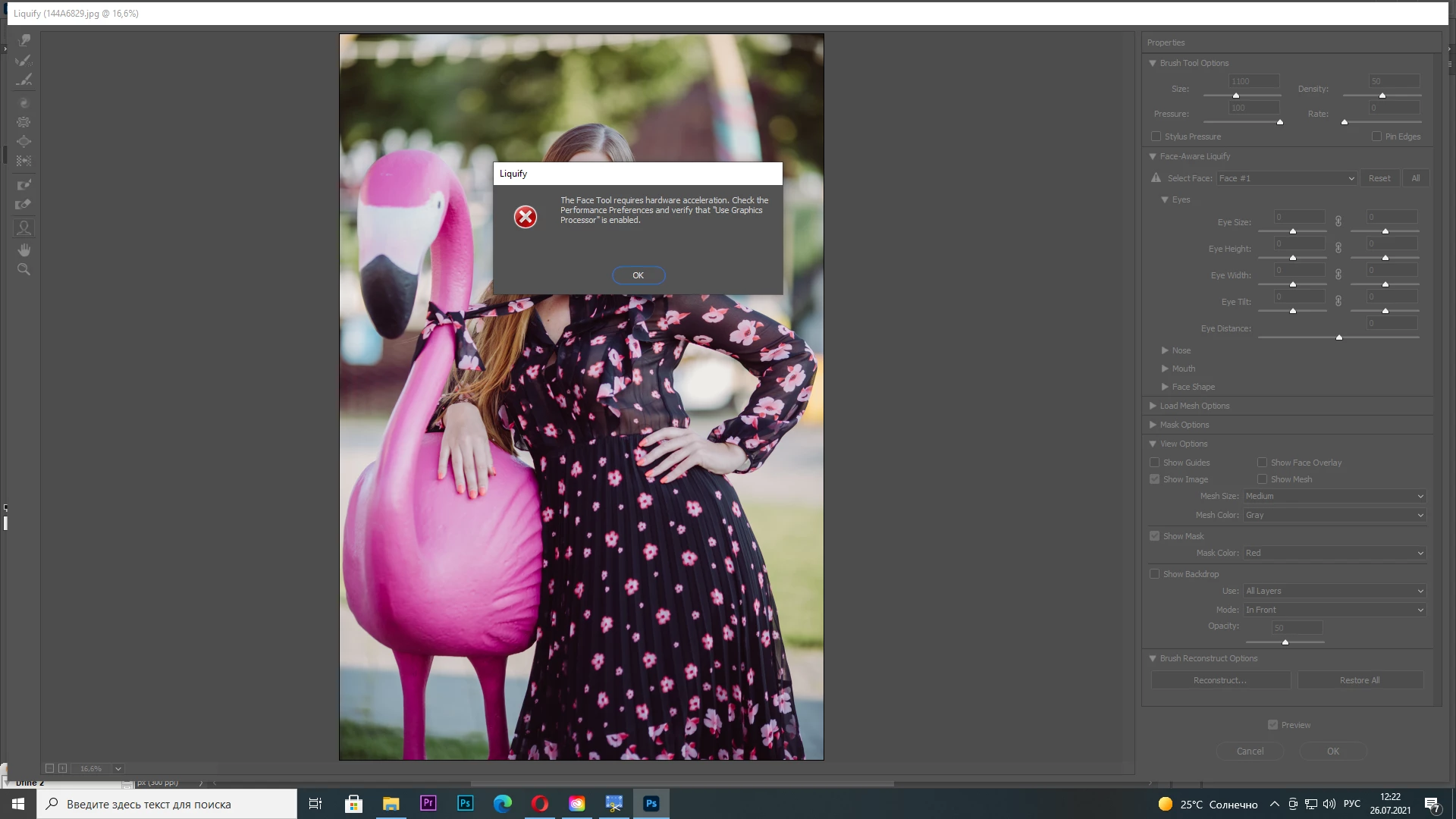The image size is (1456, 819).
Task: Select the Freeze Mask tool
Action: (x=24, y=184)
